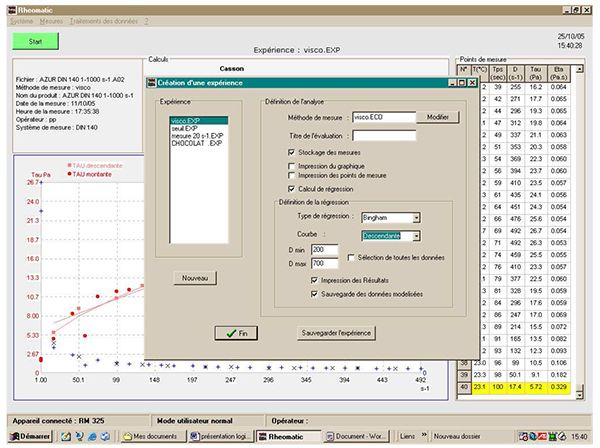
Task: Click the Appareil connecté status panel
Action: 78,421
